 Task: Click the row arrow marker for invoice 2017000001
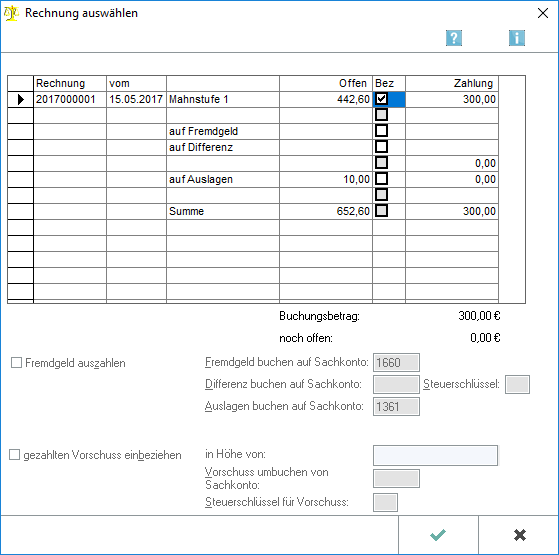[x=21, y=99]
